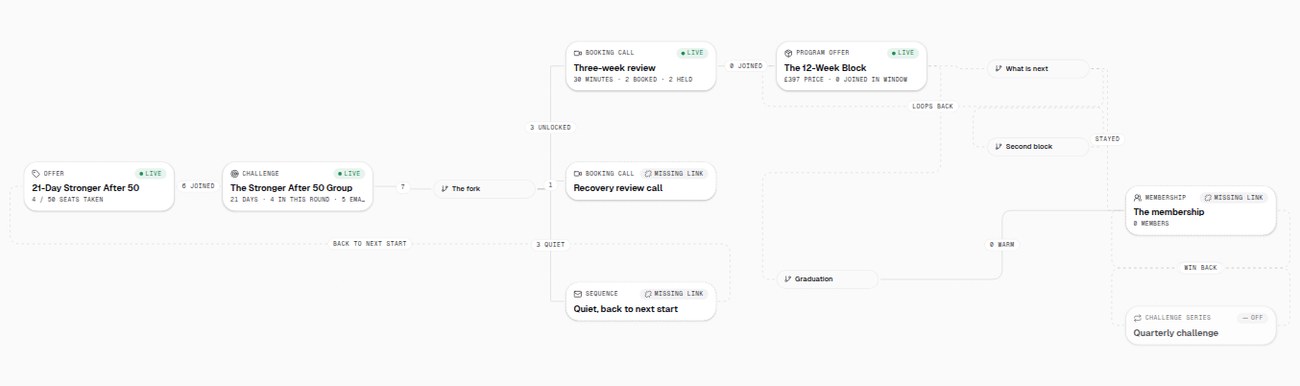Click the envelope icon on the Sequence card
Viewport: 1300px width, 386px height.
pyautogui.click(x=578, y=294)
